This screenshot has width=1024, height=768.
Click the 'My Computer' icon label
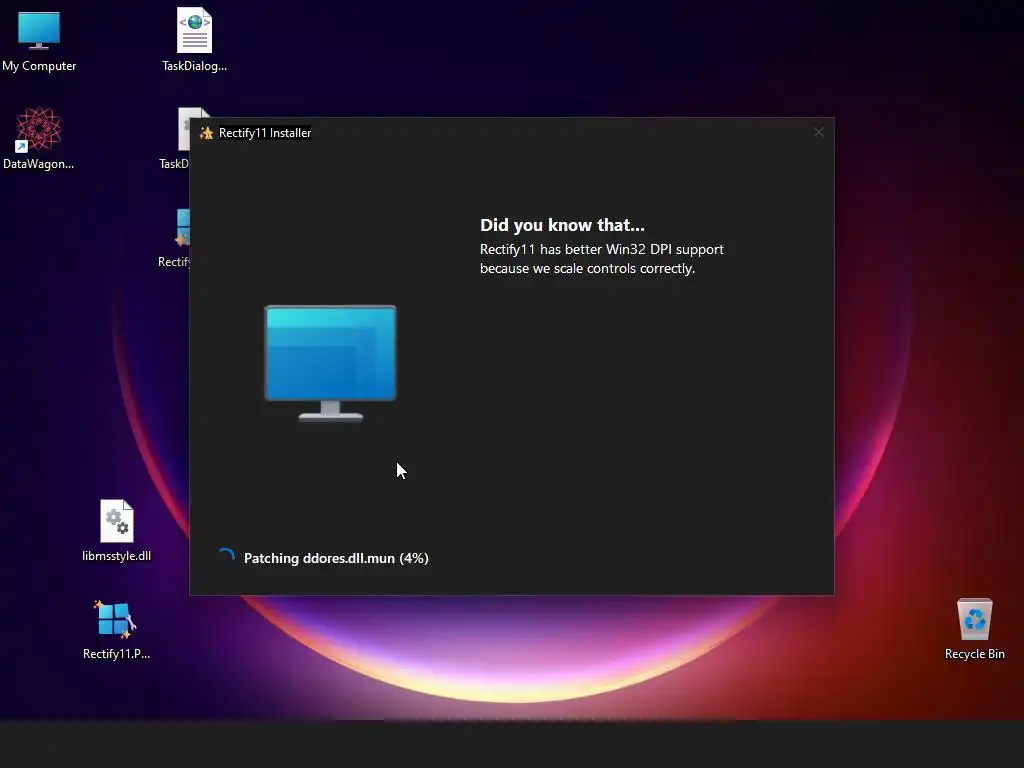[x=39, y=66]
